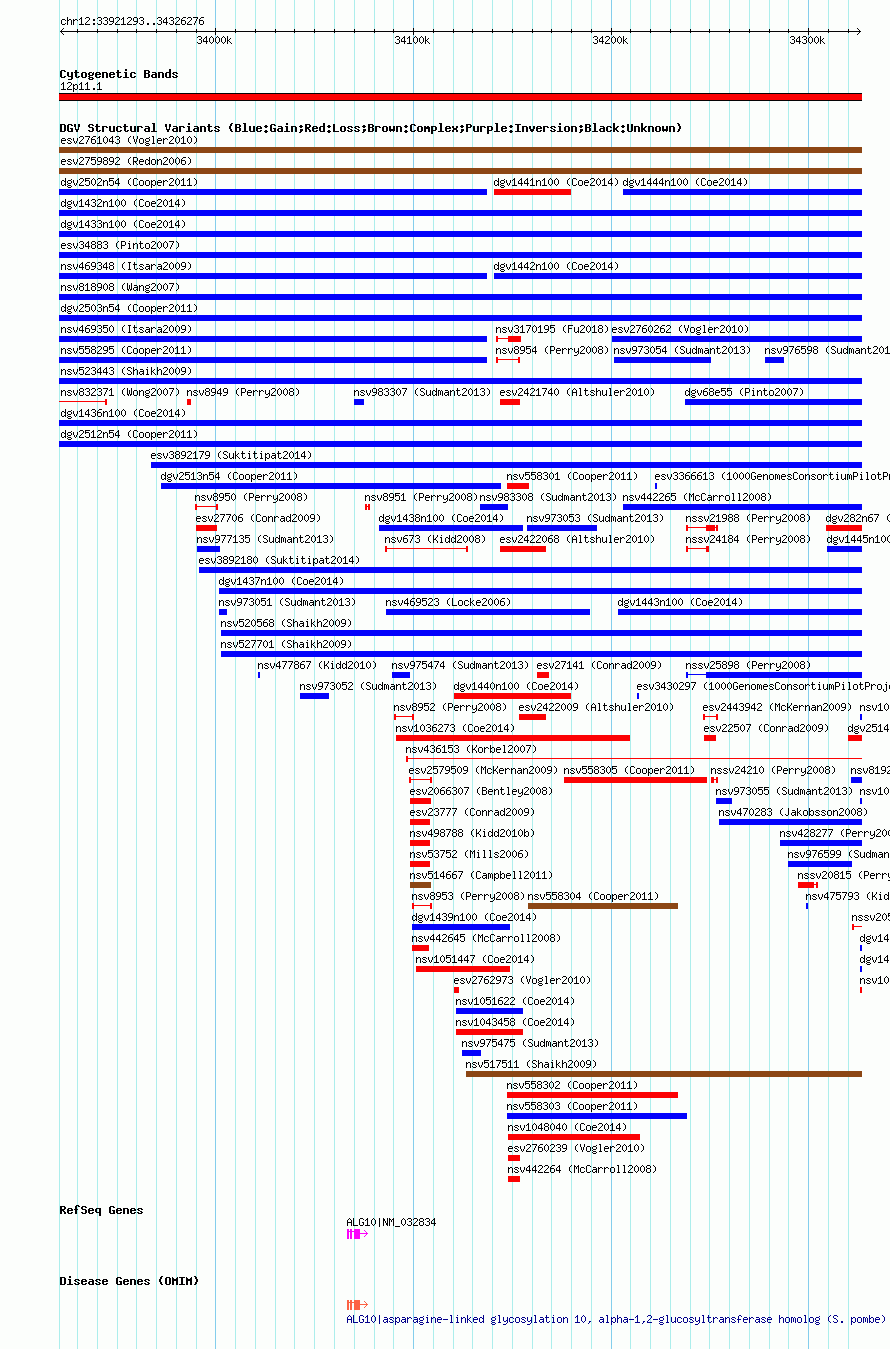890x1349 pixels.
Task: Click the magenta ALG10 RefSeq gene glyph
Action: tap(357, 1234)
